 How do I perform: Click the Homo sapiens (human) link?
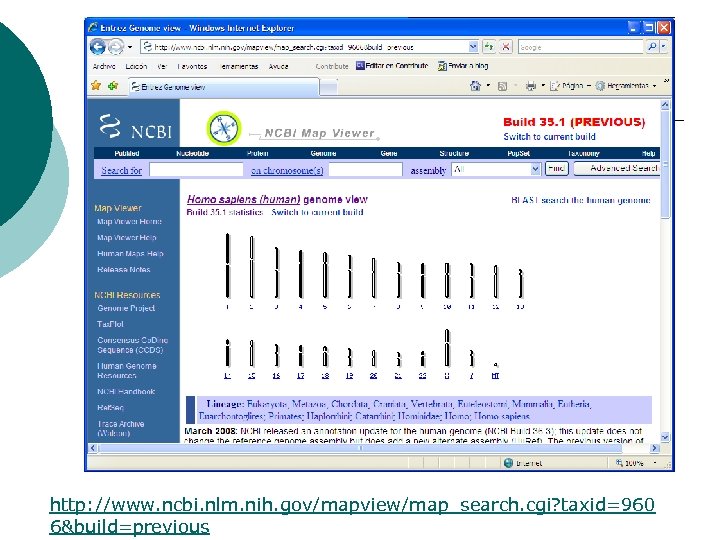[x=243, y=199]
